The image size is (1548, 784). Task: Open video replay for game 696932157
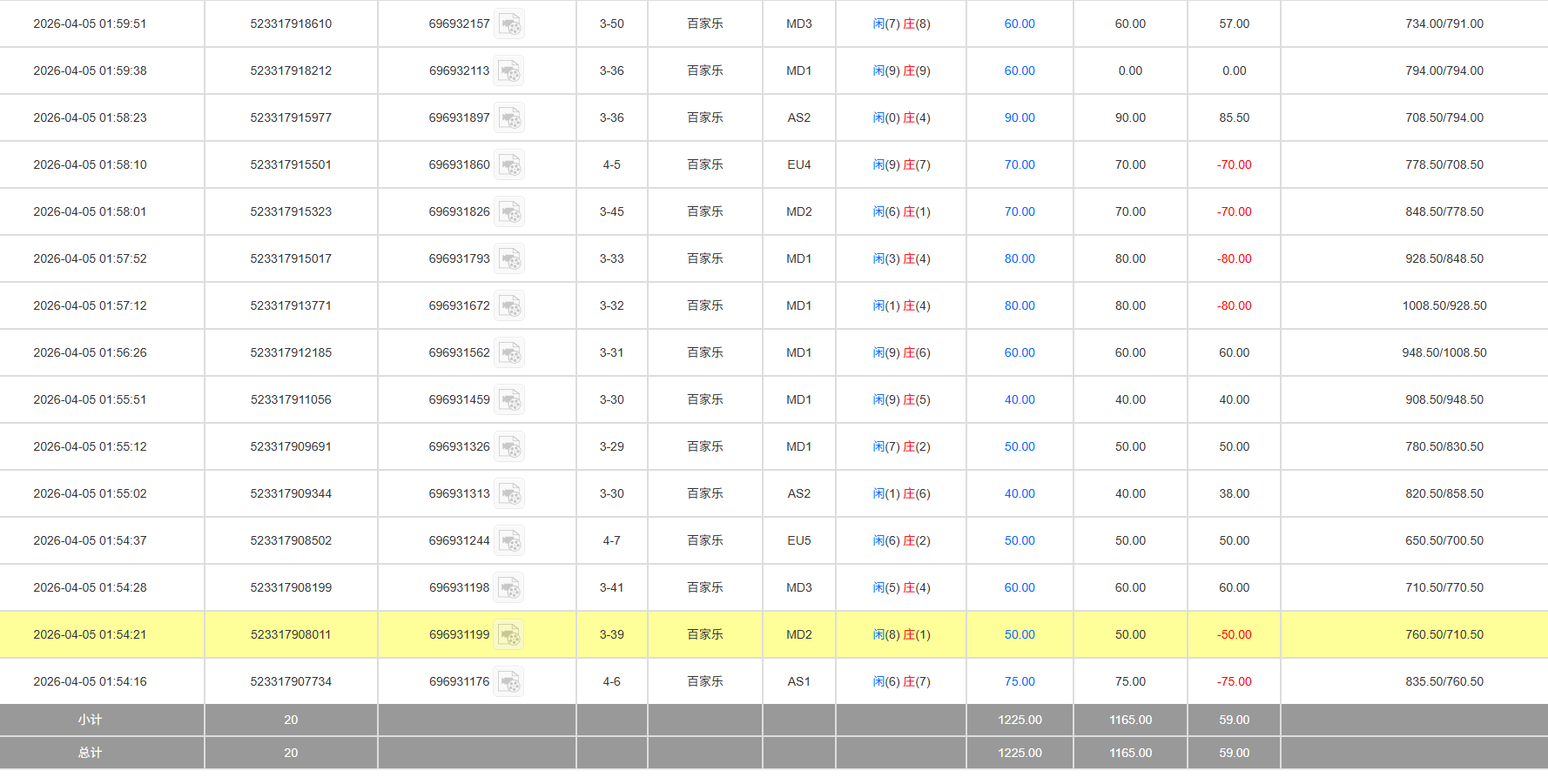tap(509, 23)
